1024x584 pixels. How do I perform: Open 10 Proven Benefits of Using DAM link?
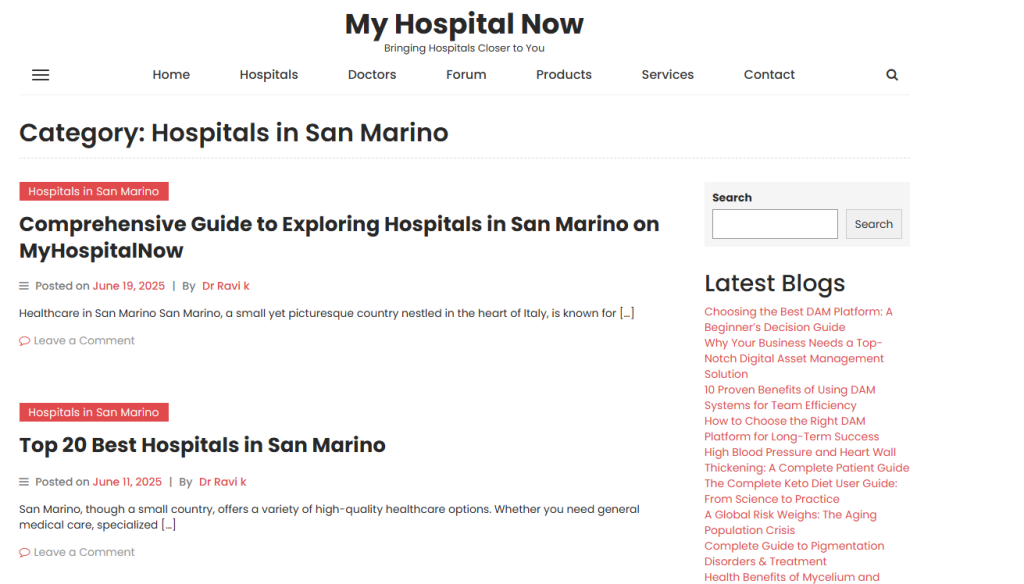point(790,398)
